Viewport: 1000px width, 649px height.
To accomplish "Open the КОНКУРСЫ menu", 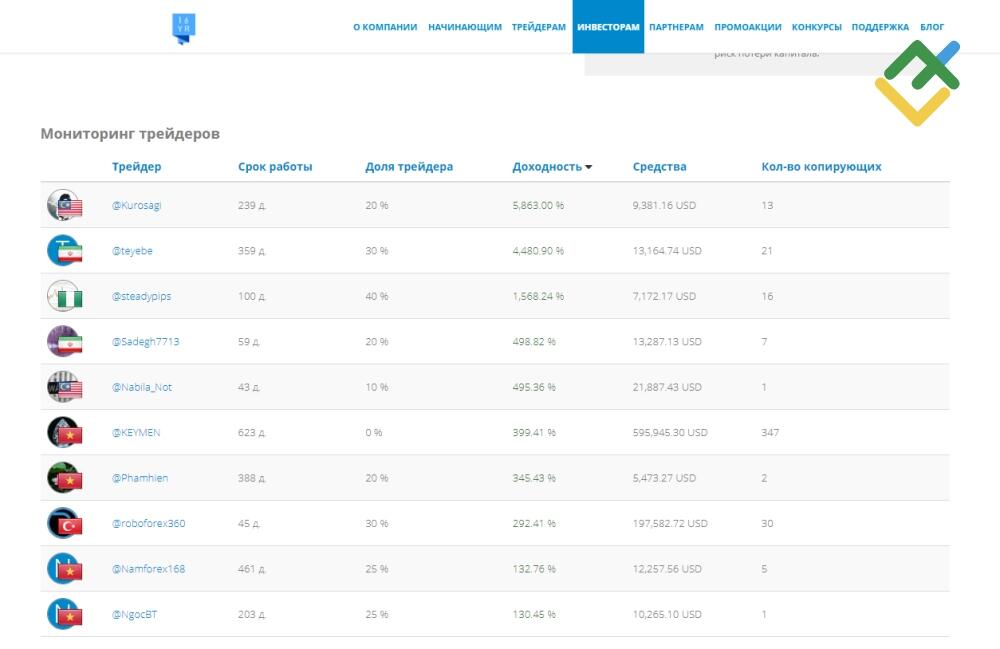I will 816,27.
